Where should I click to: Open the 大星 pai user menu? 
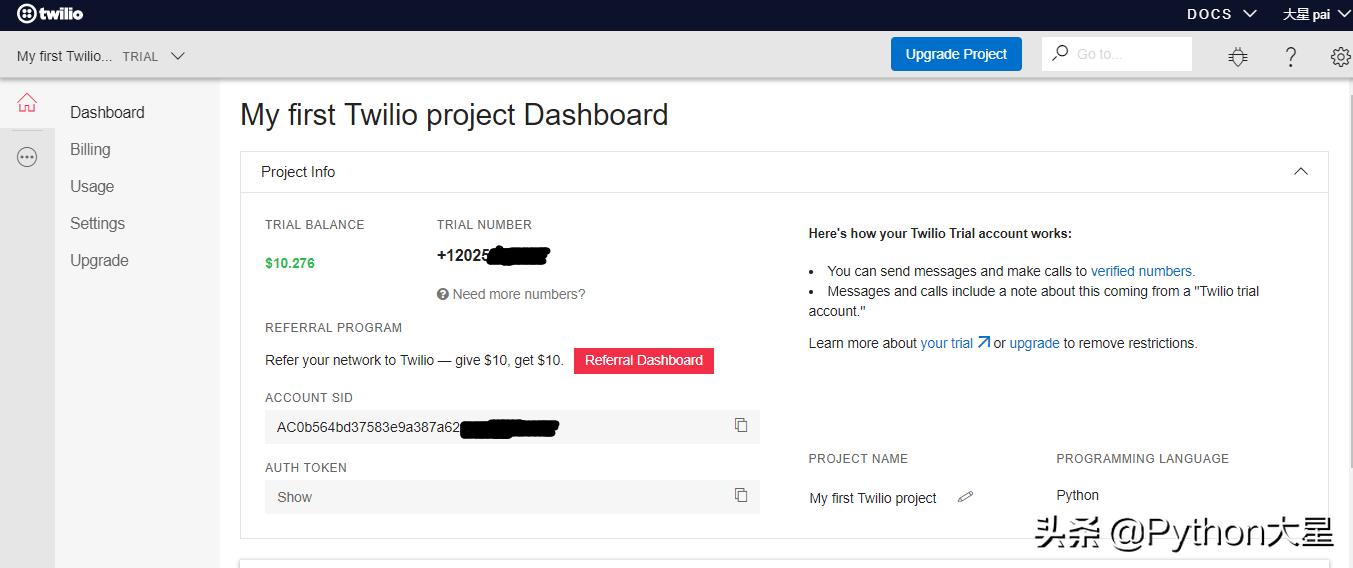pos(1316,14)
